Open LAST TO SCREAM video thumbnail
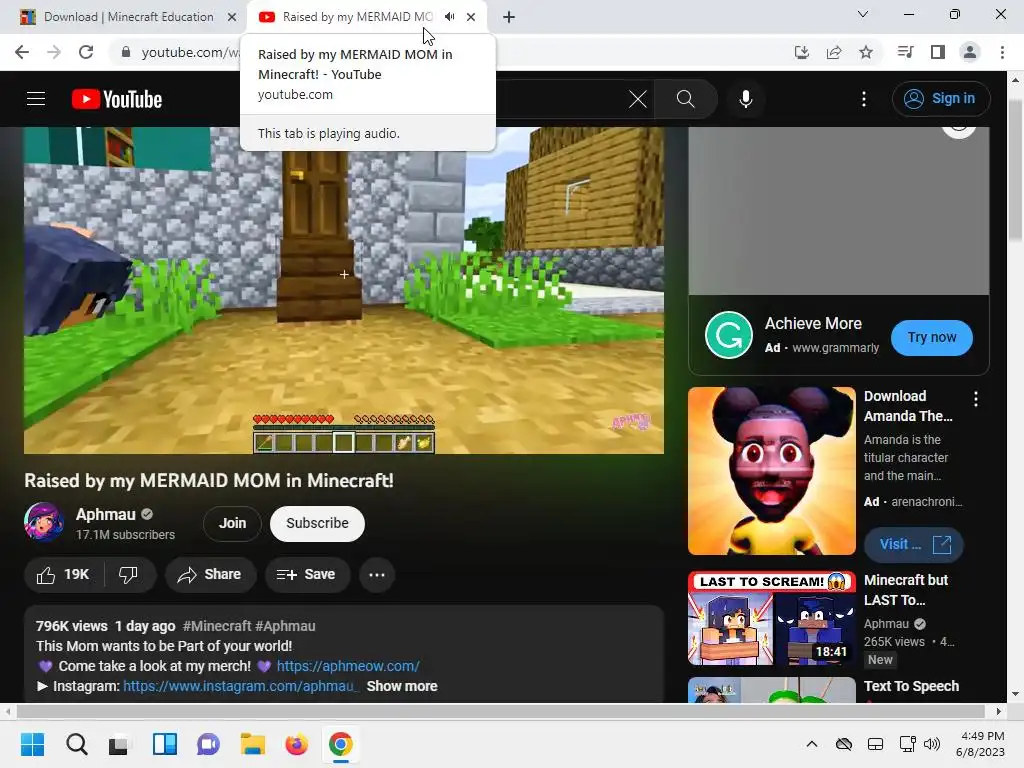The width and height of the screenshot is (1024, 768). (771, 618)
